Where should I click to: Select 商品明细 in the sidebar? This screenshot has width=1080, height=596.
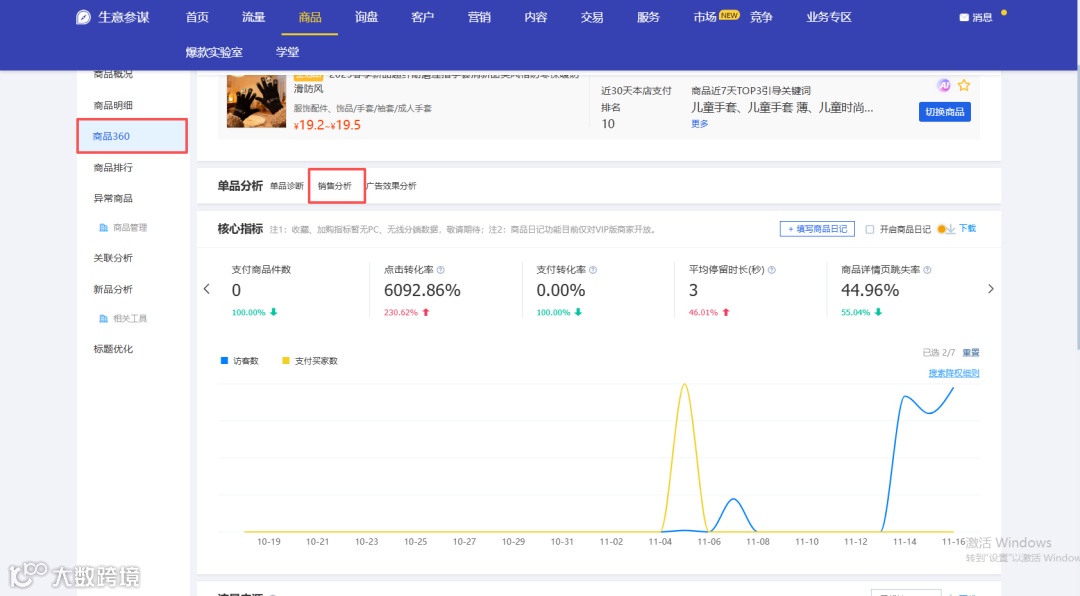pos(113,105)
